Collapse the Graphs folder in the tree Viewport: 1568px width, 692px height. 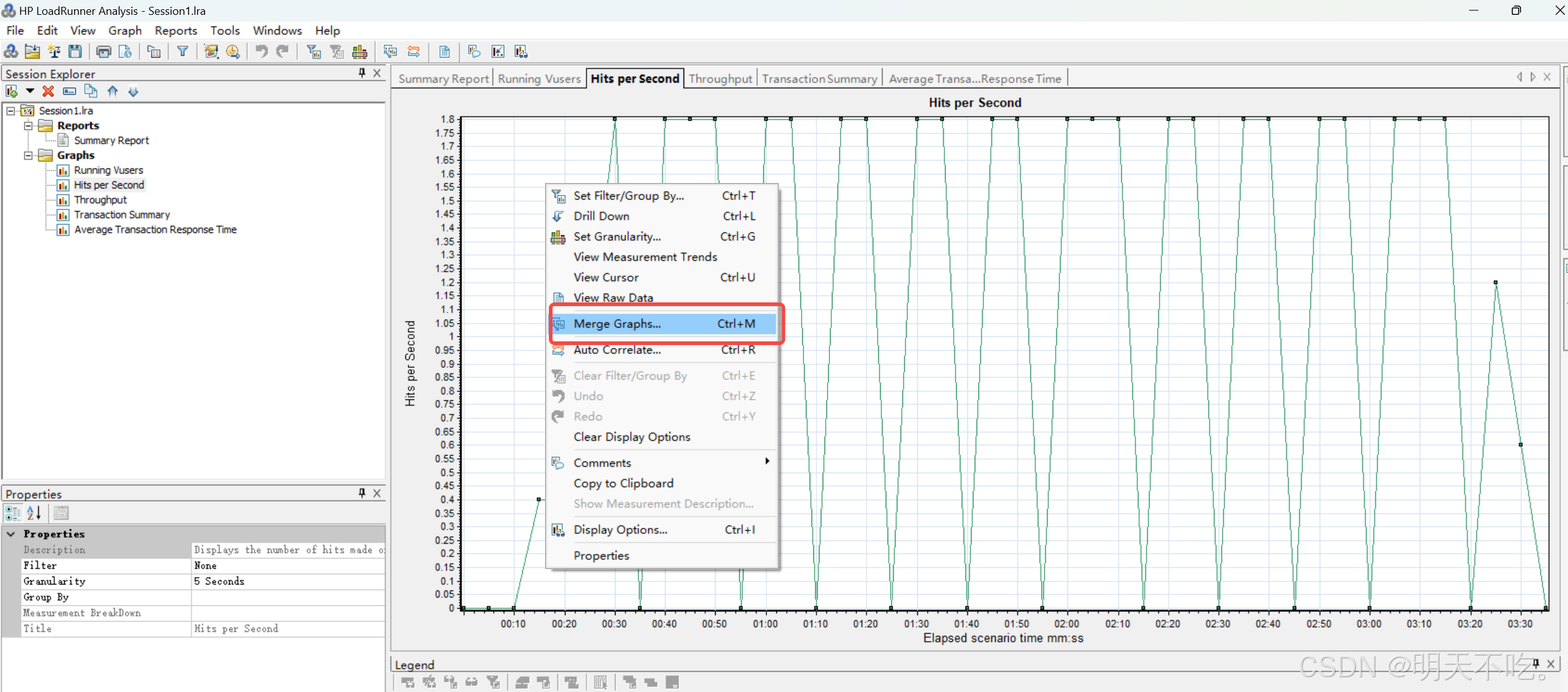pyautogui.click(x=28, y=155)
